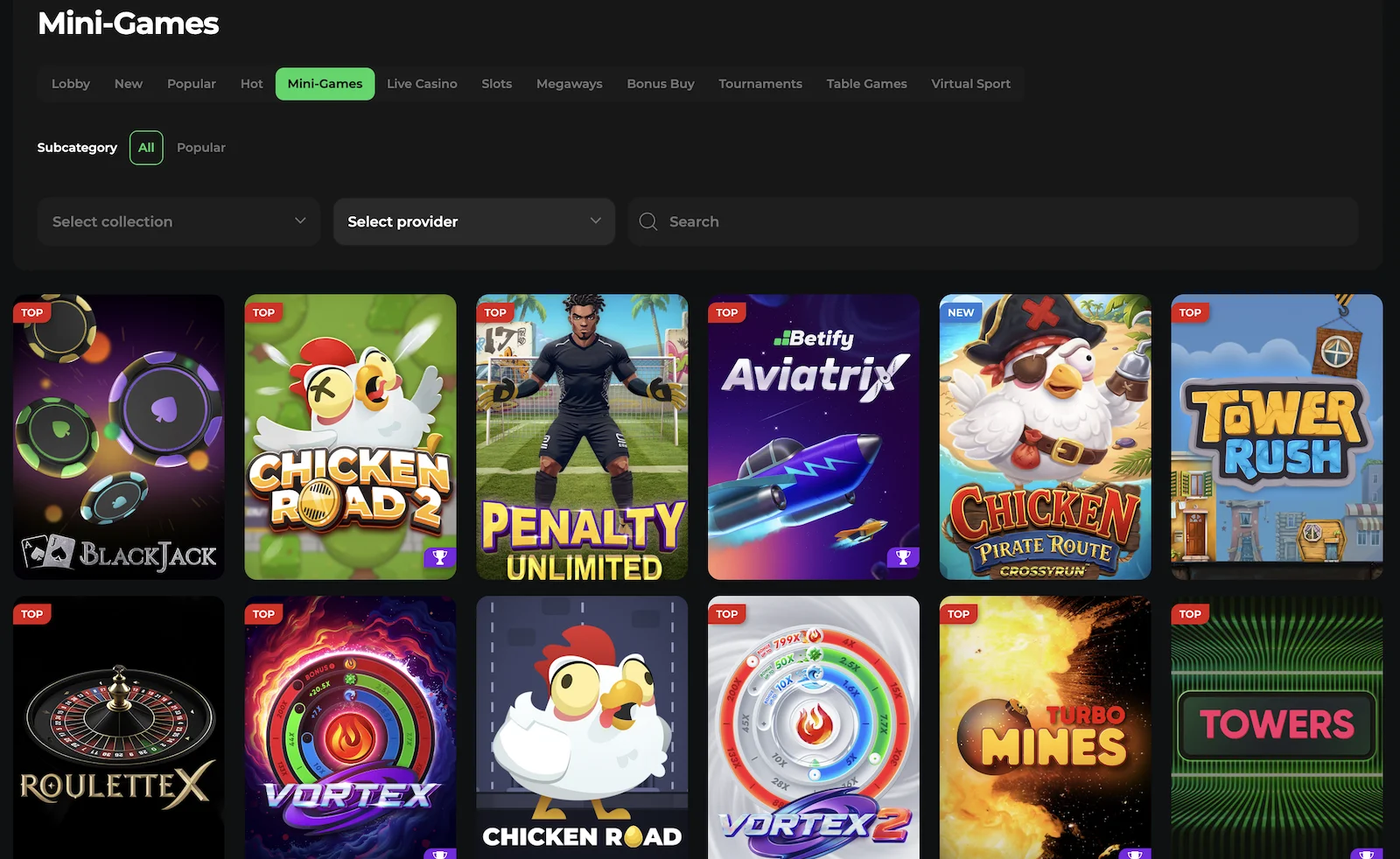Click TOP badge on Chicken Road 2
1400x859 pixels.
[x=263, y=312]
